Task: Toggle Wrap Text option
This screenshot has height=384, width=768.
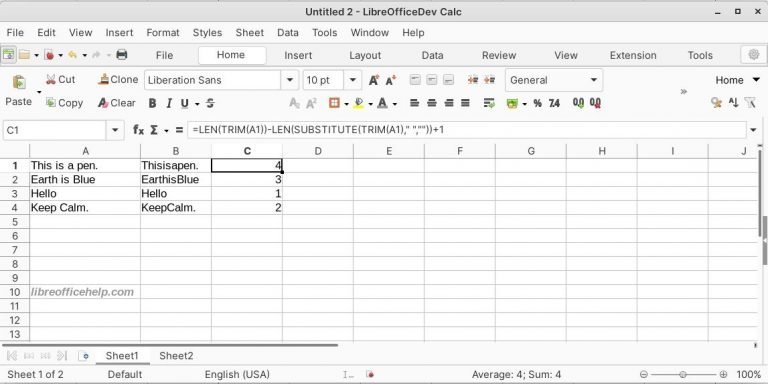Action: [489, 103]
